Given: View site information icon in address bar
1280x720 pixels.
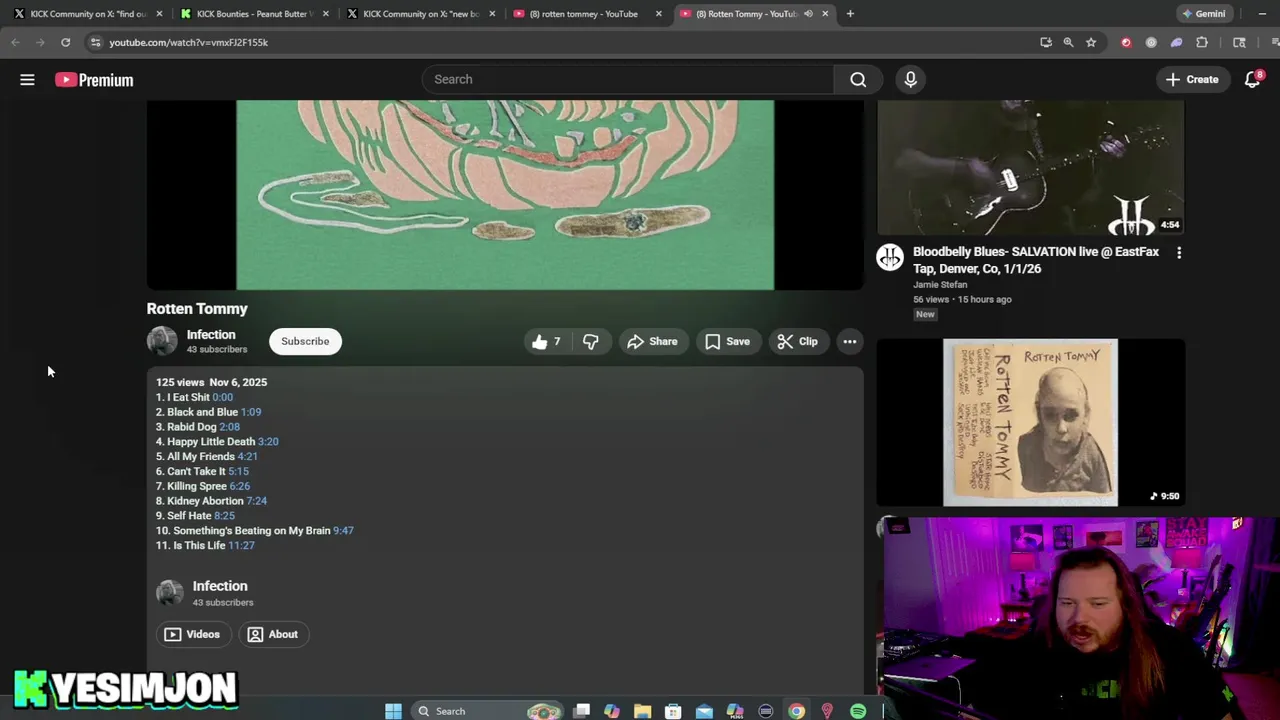Looking at the screenshot, I should 94,42.
